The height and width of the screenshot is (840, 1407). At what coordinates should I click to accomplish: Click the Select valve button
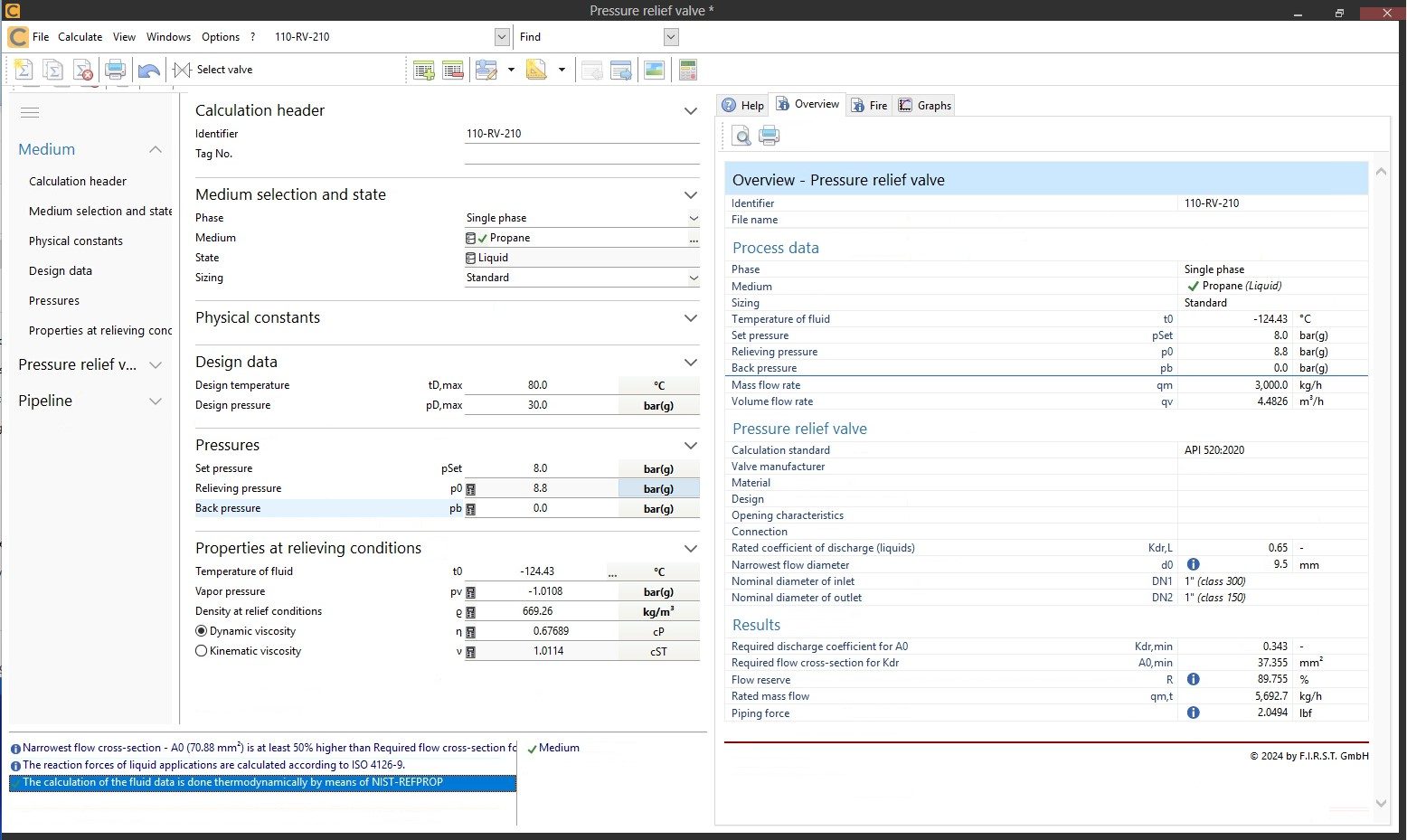pos(212,70)
